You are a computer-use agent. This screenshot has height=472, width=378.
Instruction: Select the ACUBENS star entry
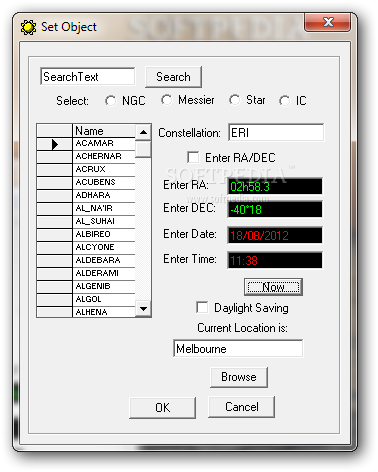(104, 182)
